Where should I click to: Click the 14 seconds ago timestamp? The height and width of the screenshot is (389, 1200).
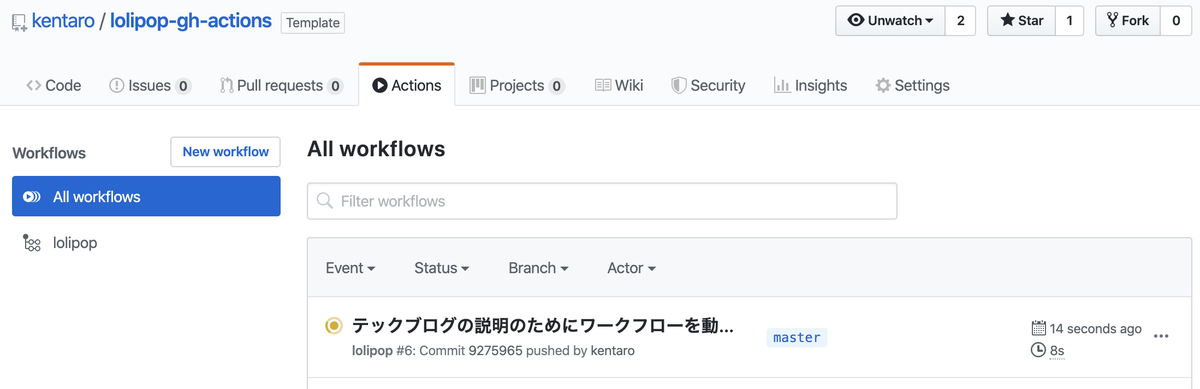coord(1096,328)
